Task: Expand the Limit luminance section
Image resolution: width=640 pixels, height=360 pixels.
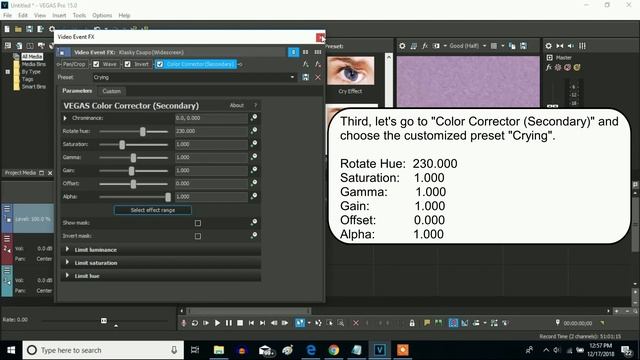Action: [67, 249]
